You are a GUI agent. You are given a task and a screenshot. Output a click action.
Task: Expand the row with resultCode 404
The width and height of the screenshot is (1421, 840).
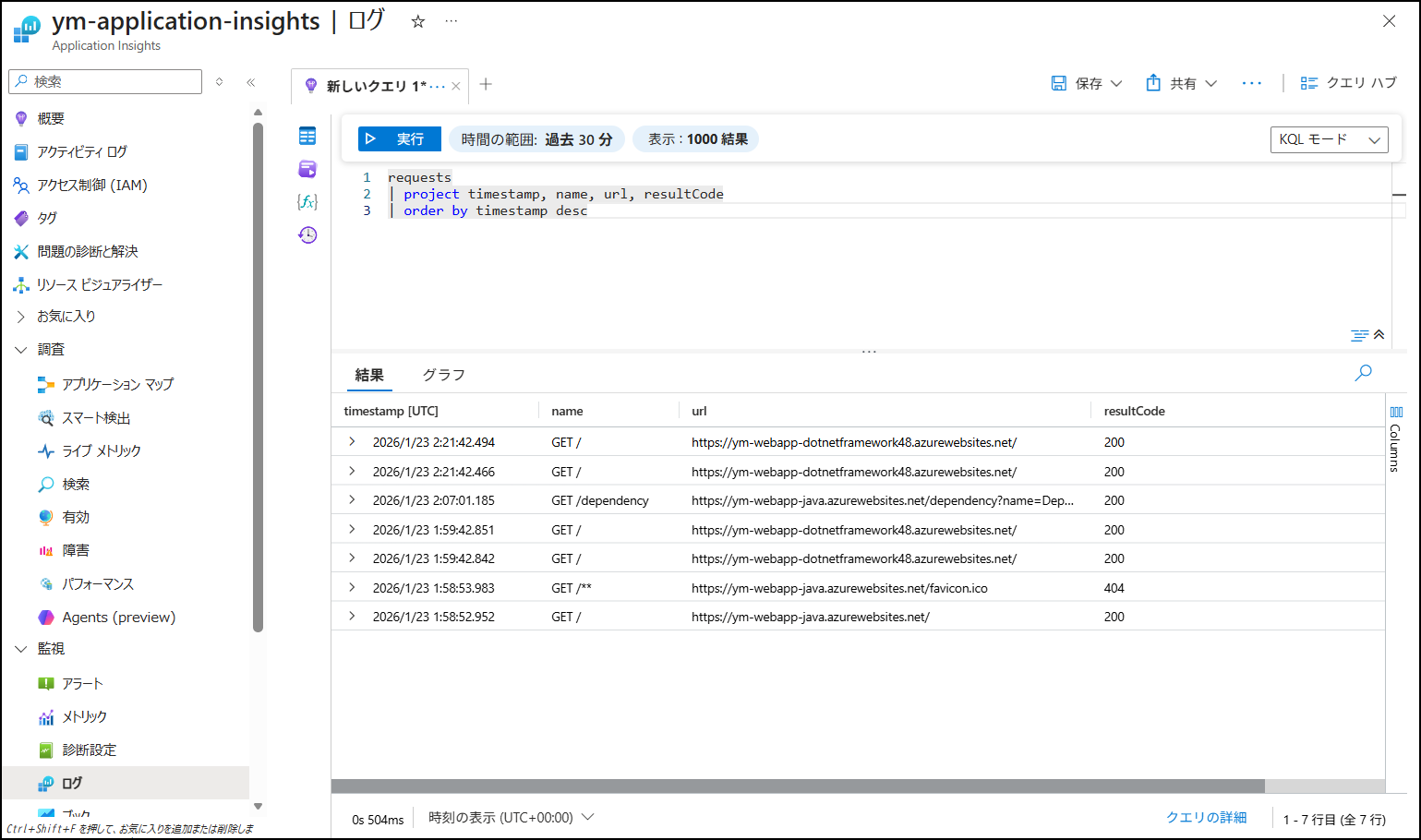[352, 587]
